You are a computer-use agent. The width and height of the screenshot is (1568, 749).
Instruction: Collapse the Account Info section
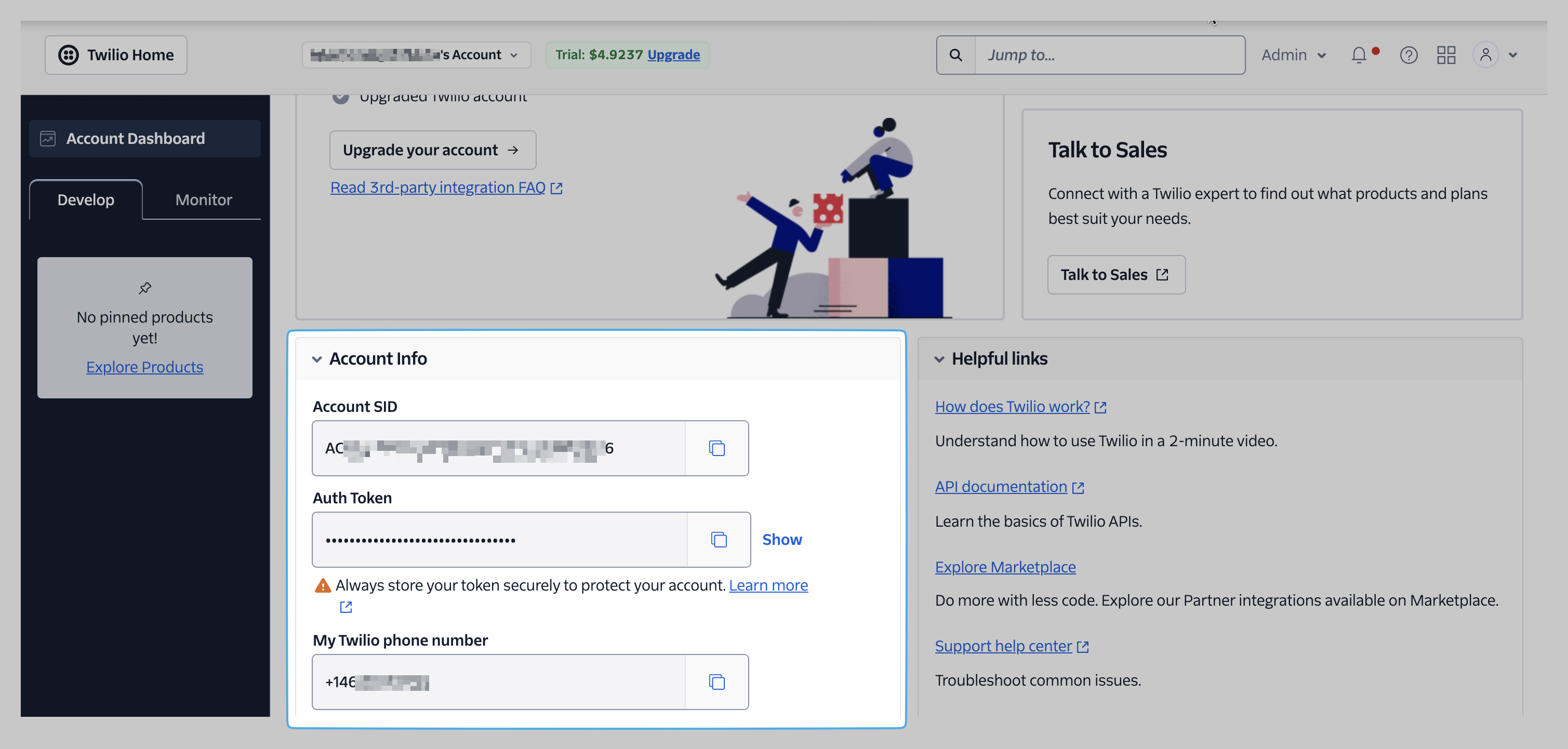[x=316, y=359]
